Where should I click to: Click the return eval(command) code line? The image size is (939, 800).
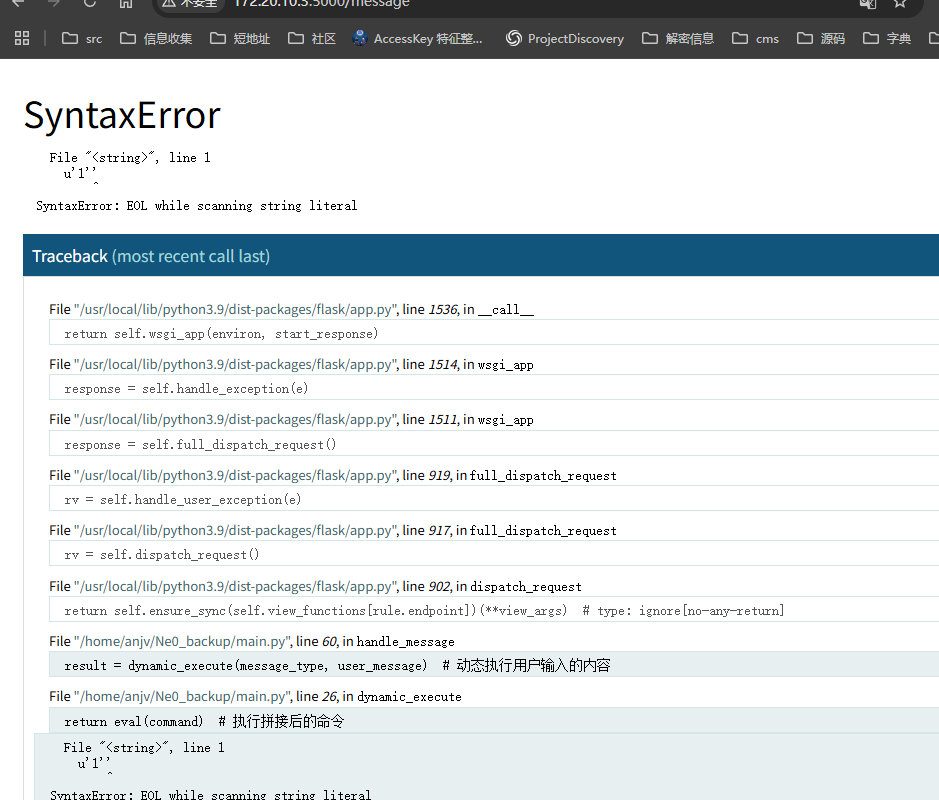204,721
